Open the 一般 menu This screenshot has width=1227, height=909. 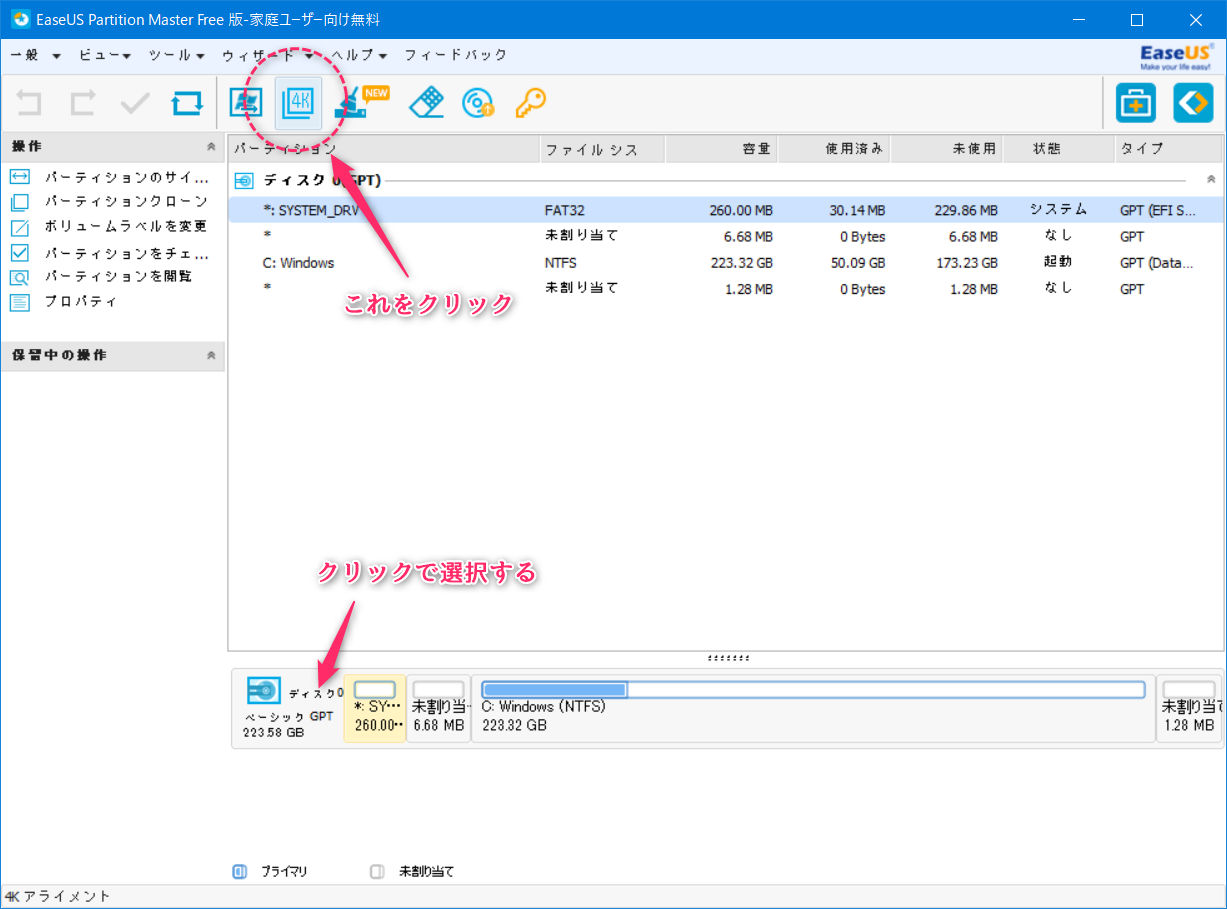(x=35, y=55)
